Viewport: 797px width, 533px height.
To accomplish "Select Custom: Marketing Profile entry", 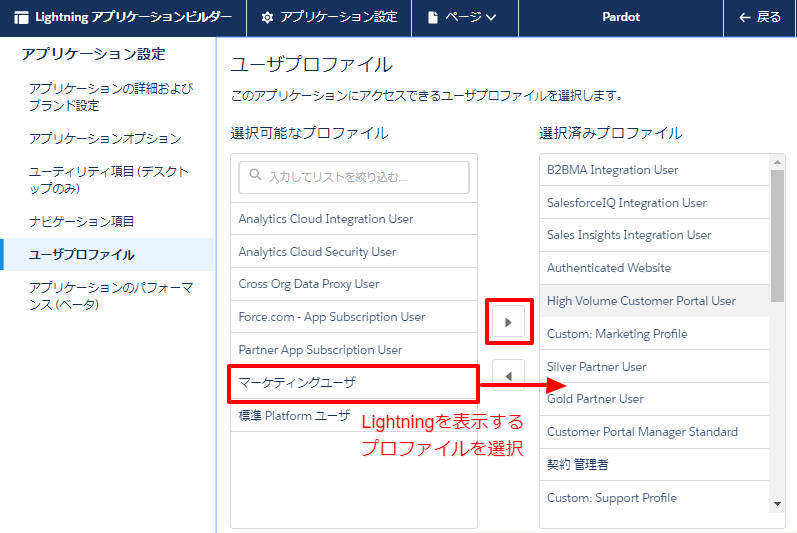I will click(x=654, y=334).
